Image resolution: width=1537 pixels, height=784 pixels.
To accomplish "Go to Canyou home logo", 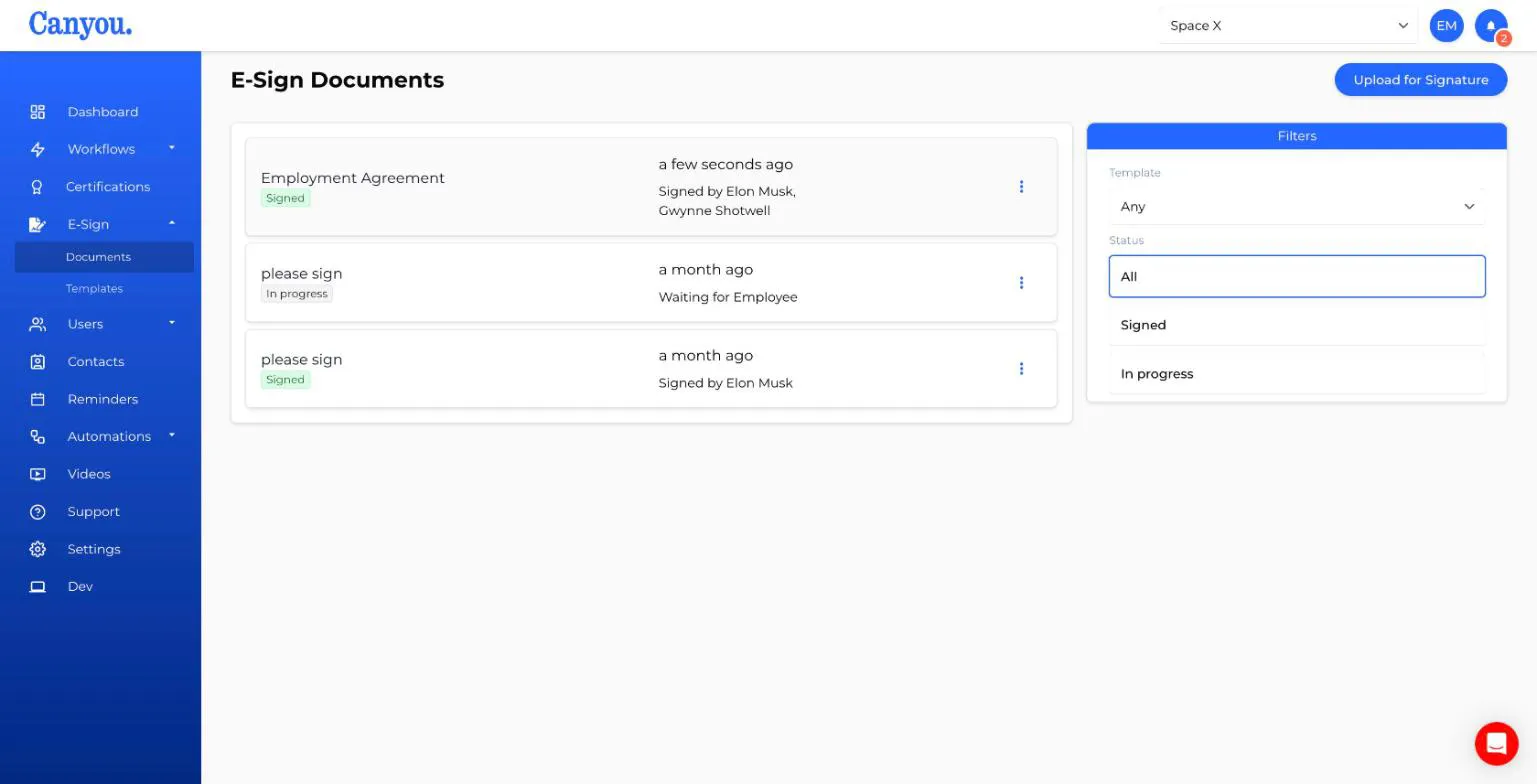I will pos(80,24).
